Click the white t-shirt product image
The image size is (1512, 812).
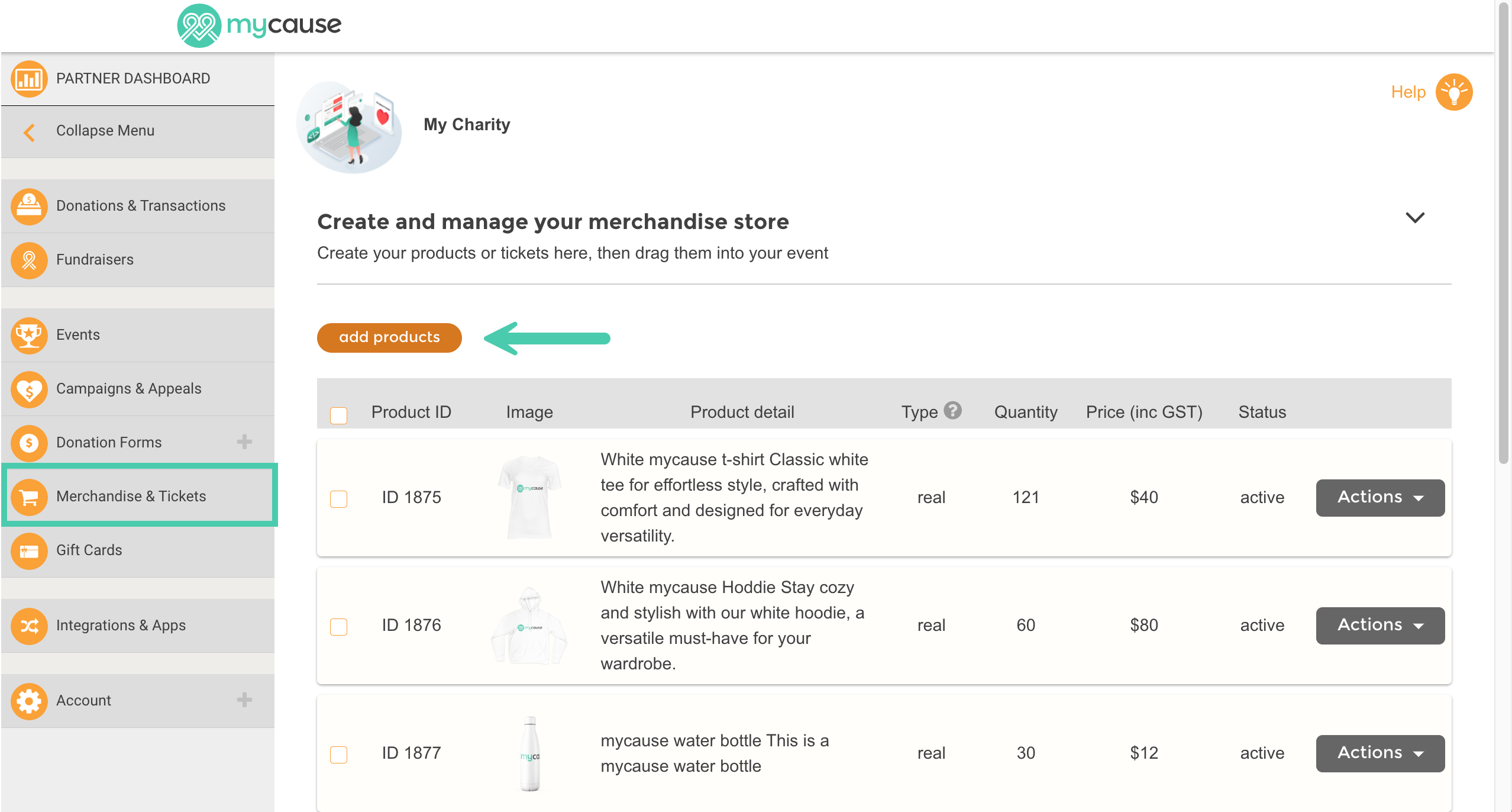coord(529,497)
